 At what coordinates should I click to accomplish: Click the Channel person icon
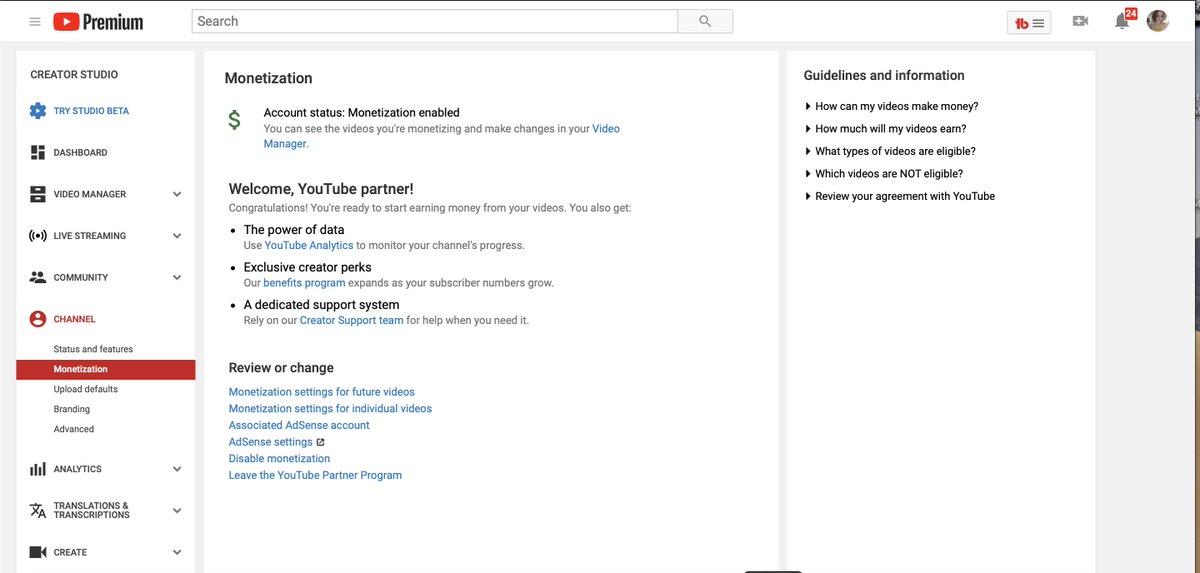pyautogui.click(x=38, y=319)
